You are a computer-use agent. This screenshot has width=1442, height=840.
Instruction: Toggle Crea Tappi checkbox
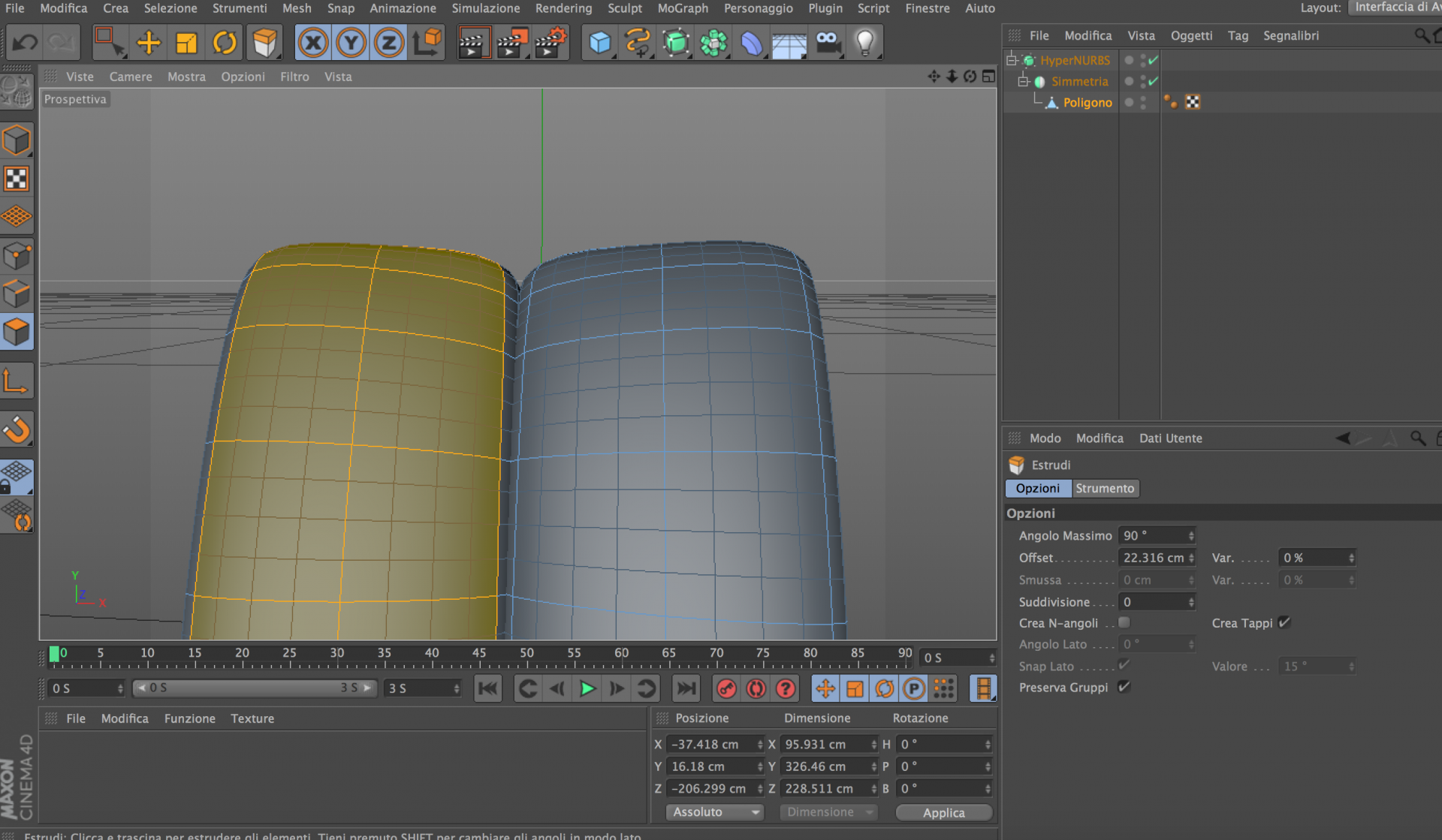[1284, 622]
